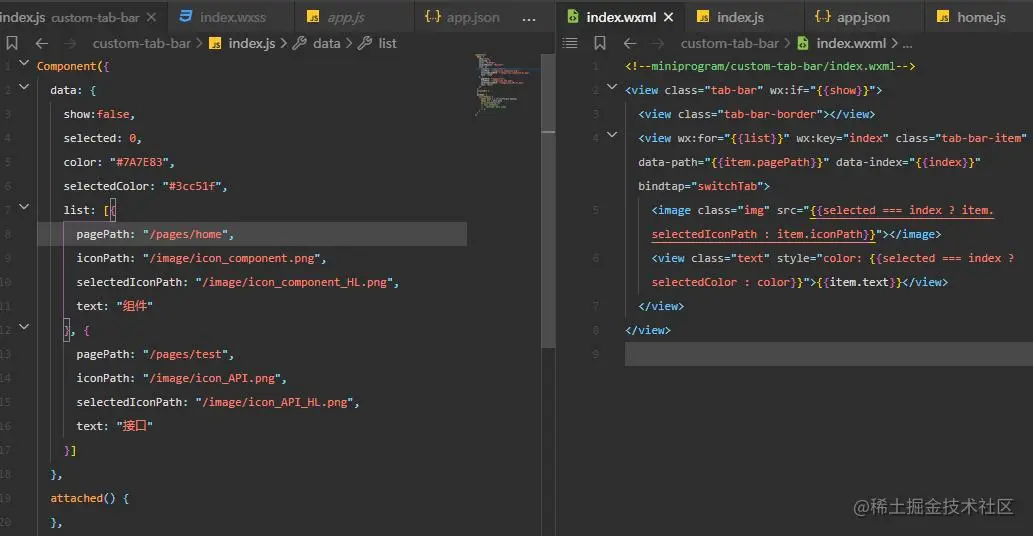Click on data-path="{{item.pagePath}}" attribute
The width and height of the screenshot is (1033, 536).
pyautogui.click(x=733, y=162)
